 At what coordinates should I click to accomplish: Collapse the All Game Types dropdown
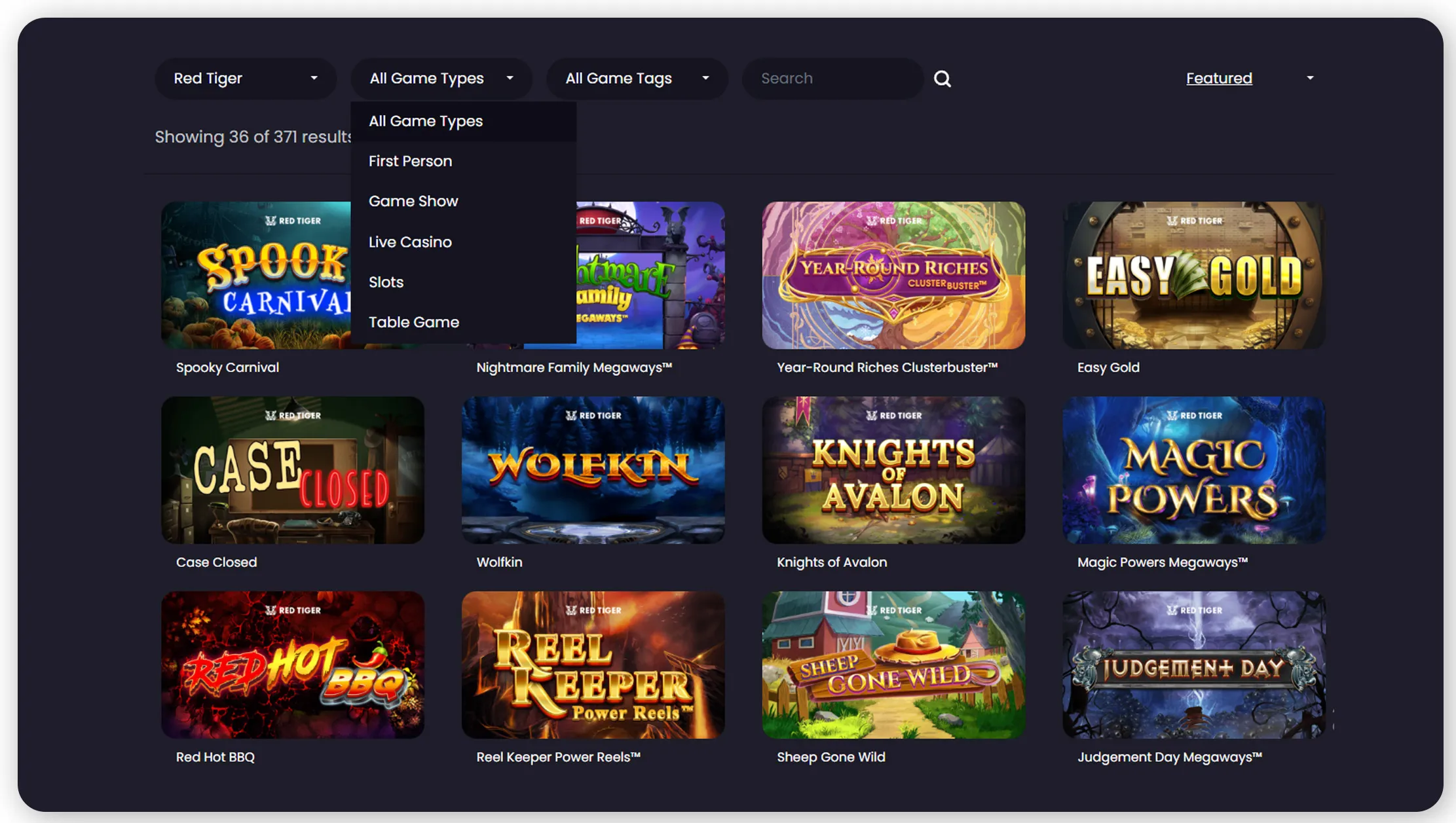pos(441,79)
